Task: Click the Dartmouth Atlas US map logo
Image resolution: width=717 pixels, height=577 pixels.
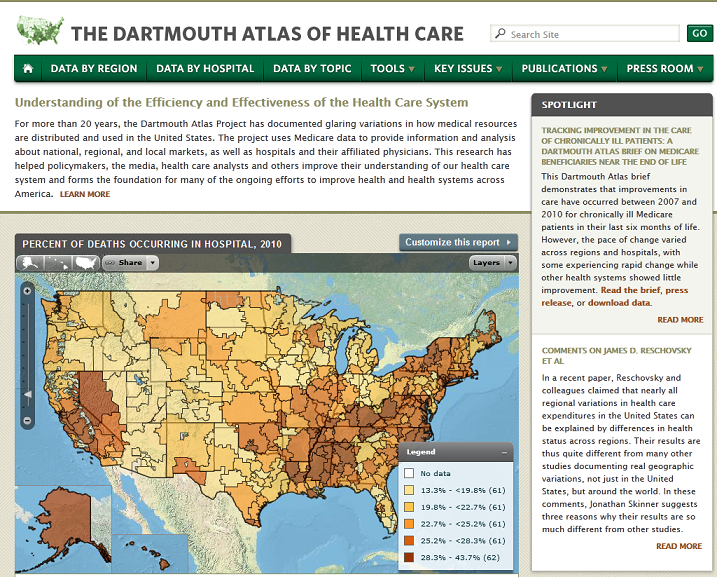Action: click(x=40, y=30)
